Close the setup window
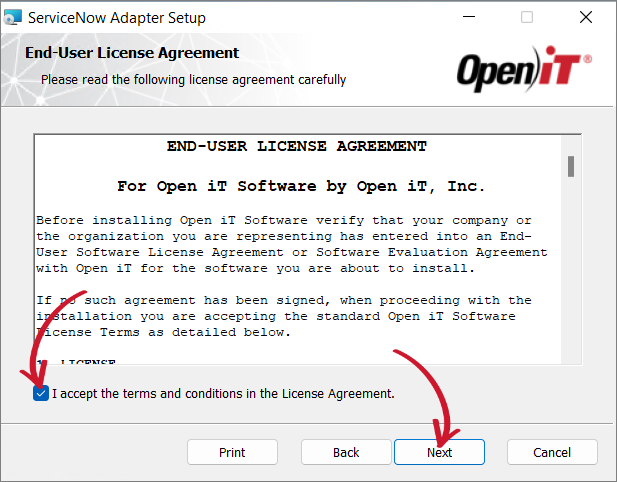This screenshot has width=617, height=482. pos(586,17)
